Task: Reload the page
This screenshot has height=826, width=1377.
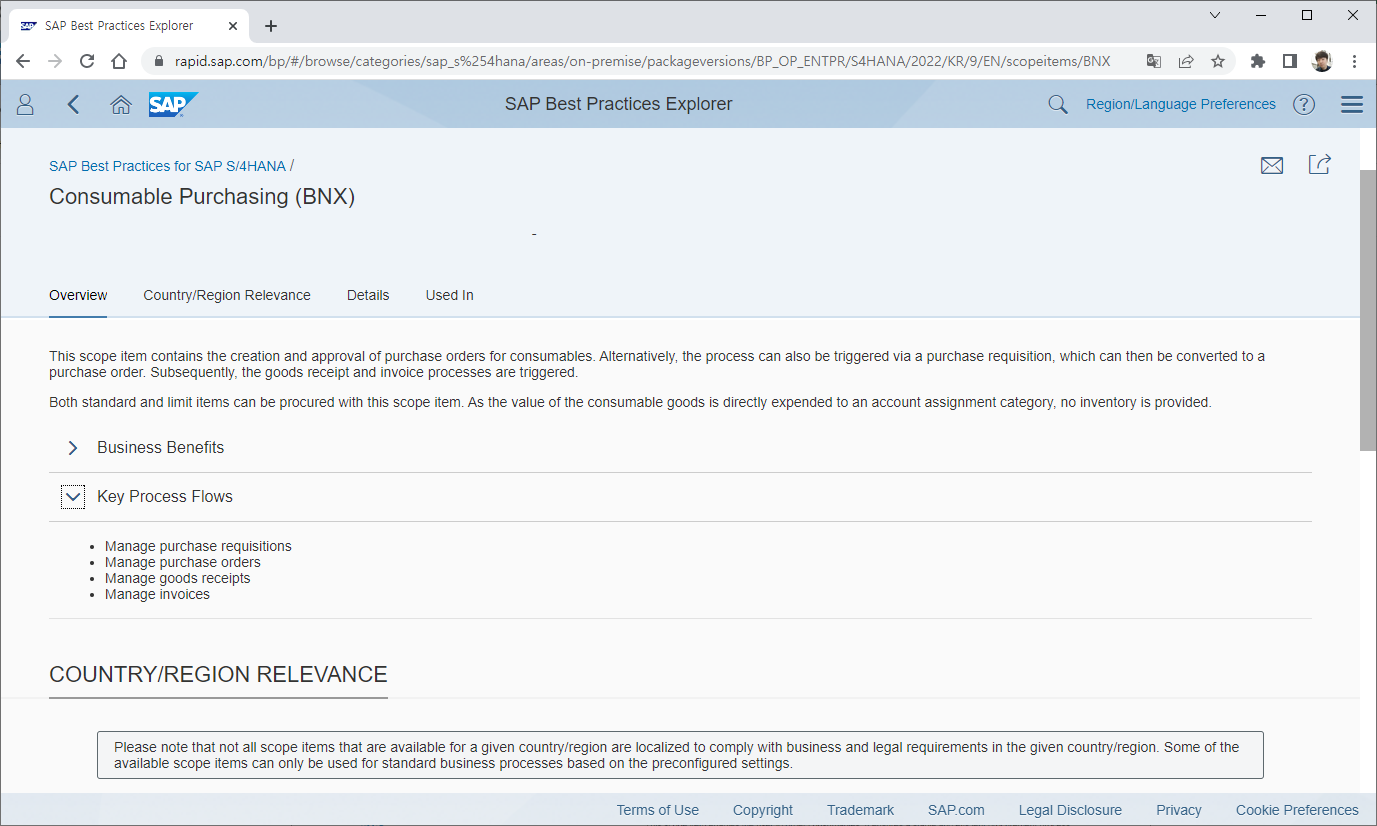Action: click(87, 61)
